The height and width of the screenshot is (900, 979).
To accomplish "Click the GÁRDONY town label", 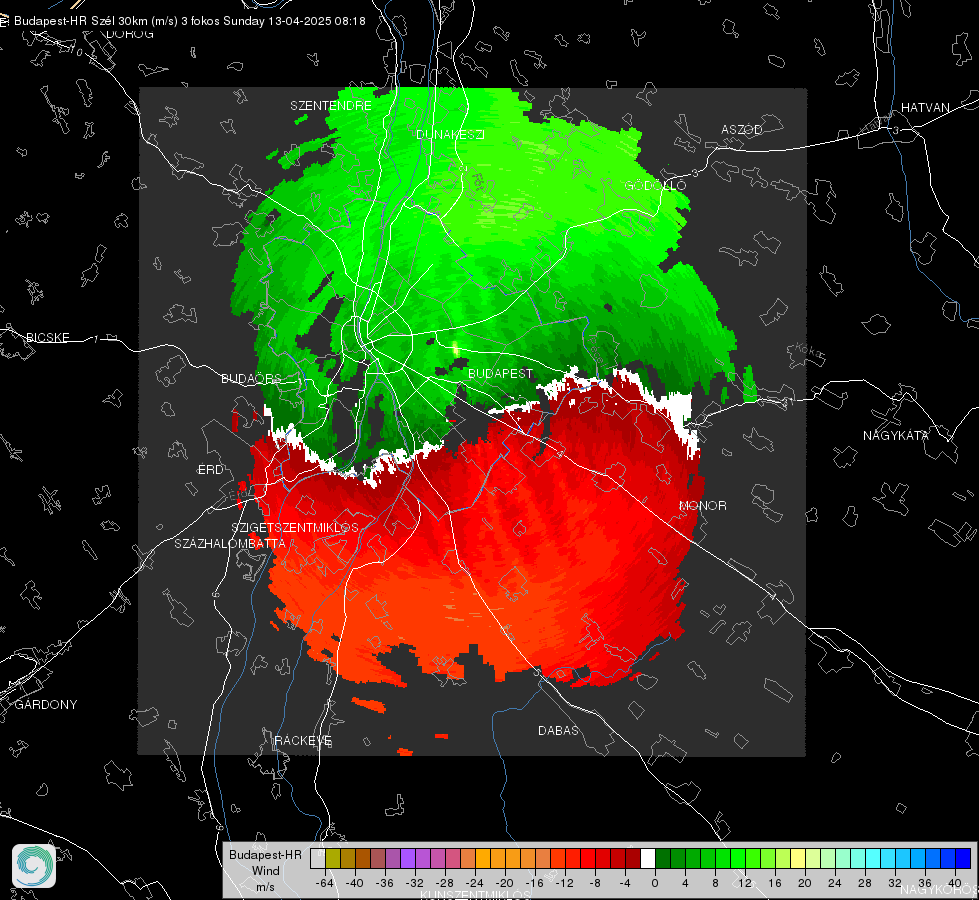I will click(46, 705).
